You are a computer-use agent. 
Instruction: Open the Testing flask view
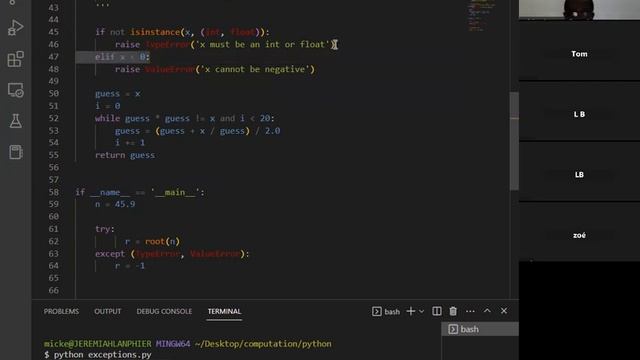pyautogui.click(x=16, y=121)
